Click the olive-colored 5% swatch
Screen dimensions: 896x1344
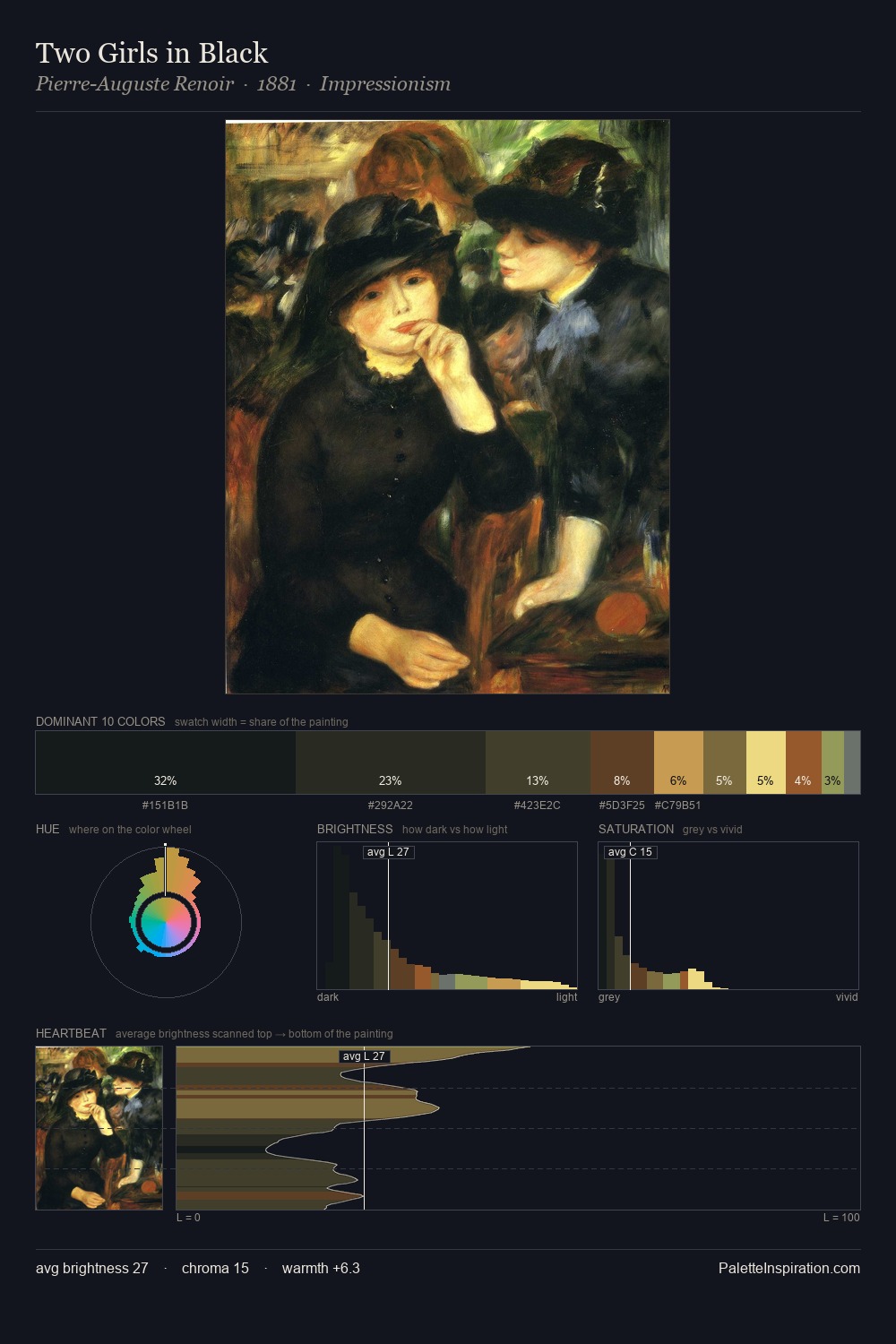pos(724,762)
